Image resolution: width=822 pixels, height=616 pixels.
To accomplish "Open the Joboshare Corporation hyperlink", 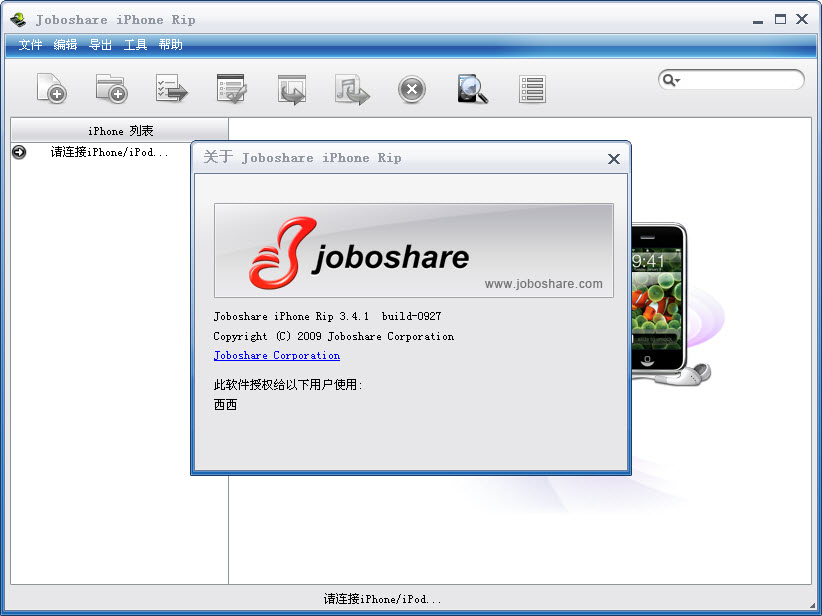I will point(277,355).
